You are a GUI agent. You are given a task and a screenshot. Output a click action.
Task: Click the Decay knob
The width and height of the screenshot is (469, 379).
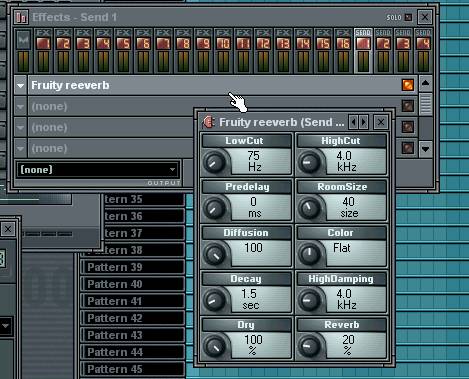[x=214, y=300]
